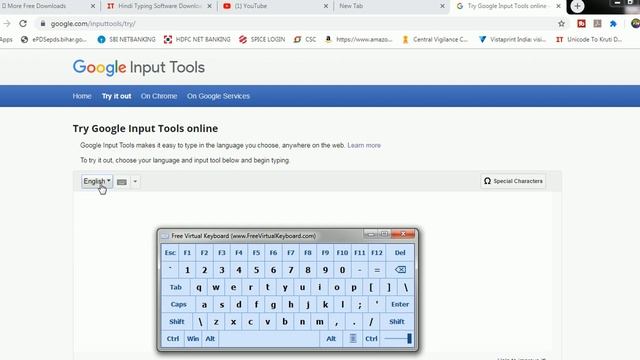The width and height of the screenshot is (640, 360).
Task: Toggle Win key on virtual keyboard
Action: pos(193,338)
